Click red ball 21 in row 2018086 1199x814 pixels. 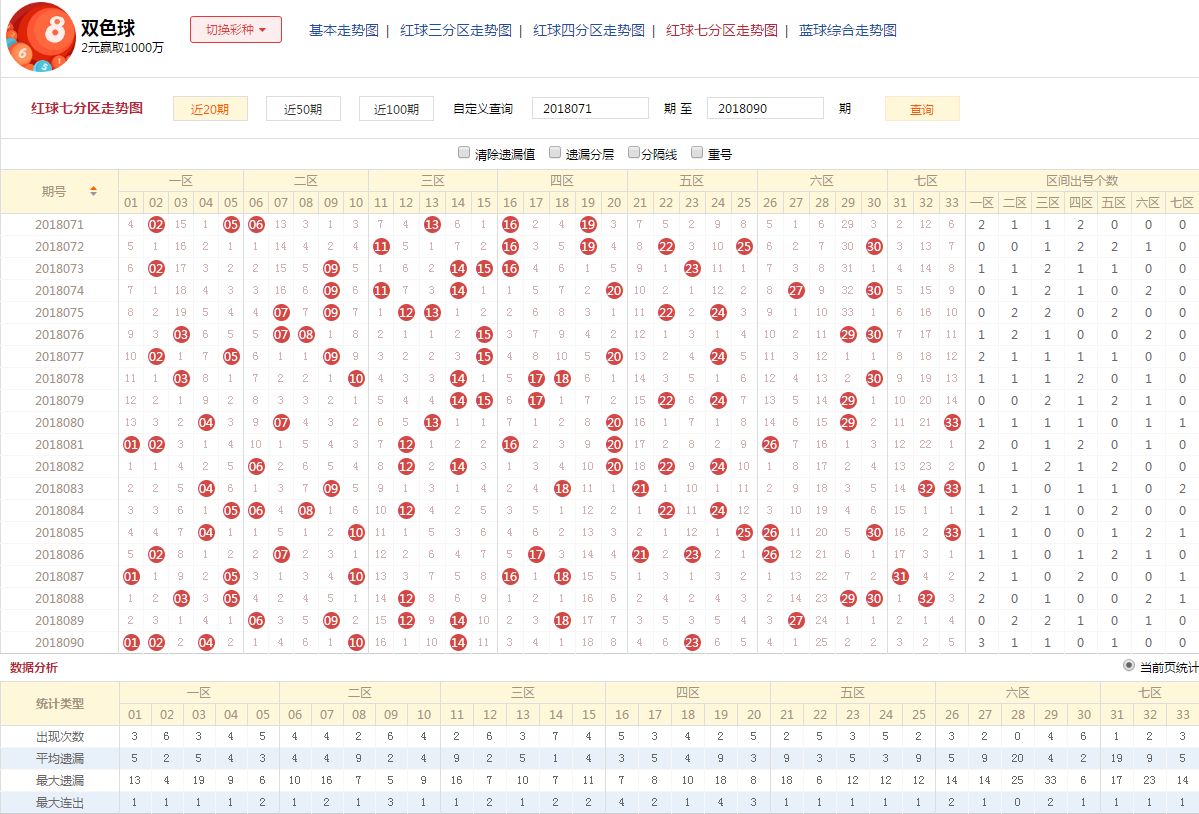click(640, 555)
